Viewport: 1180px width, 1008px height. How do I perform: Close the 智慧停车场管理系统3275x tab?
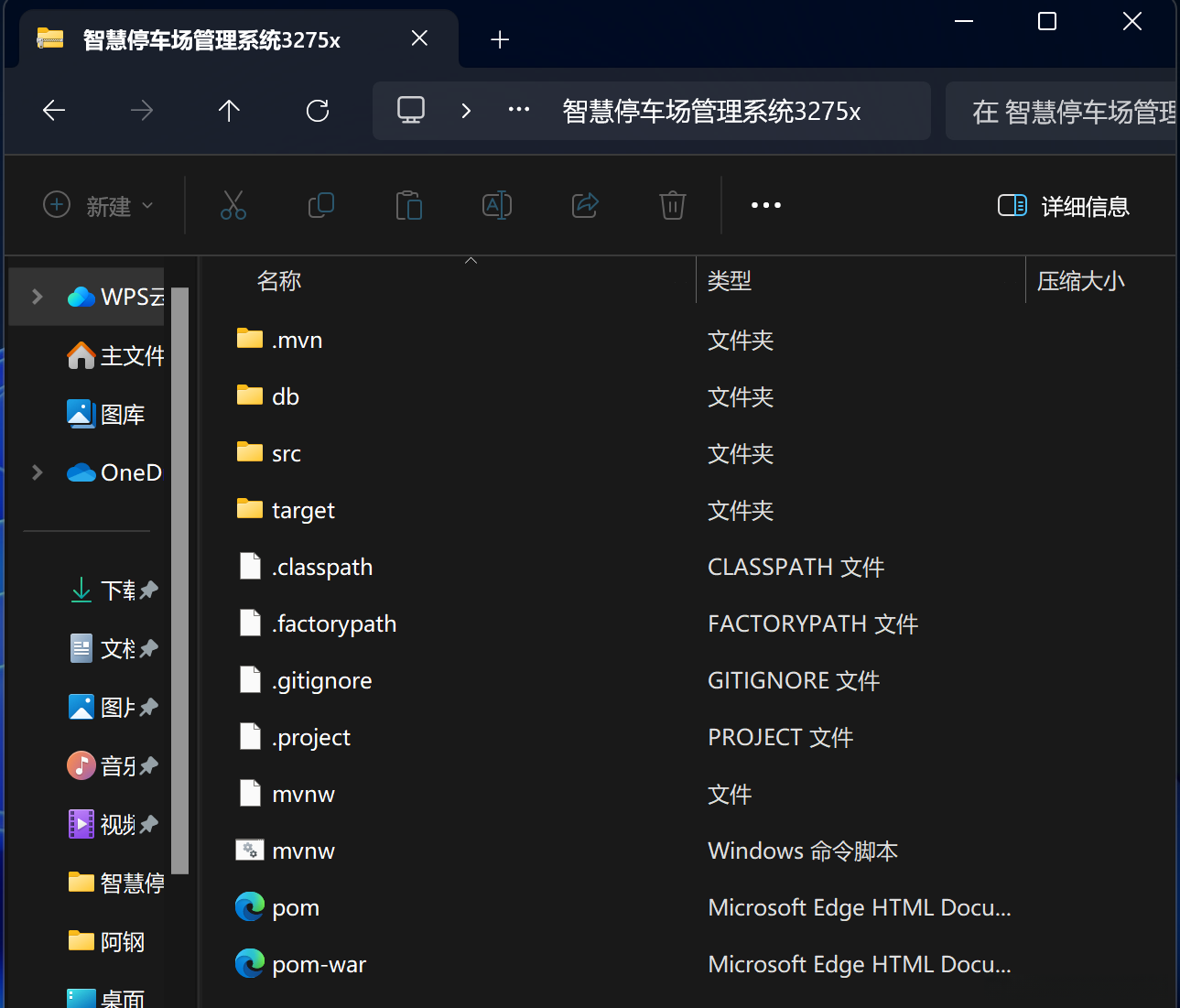point(419,38)
